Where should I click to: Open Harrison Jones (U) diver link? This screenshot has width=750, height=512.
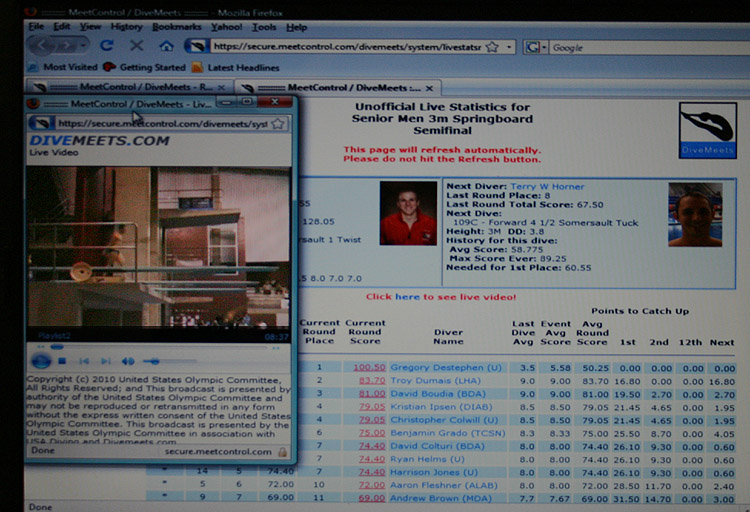[x=434, y=472]
